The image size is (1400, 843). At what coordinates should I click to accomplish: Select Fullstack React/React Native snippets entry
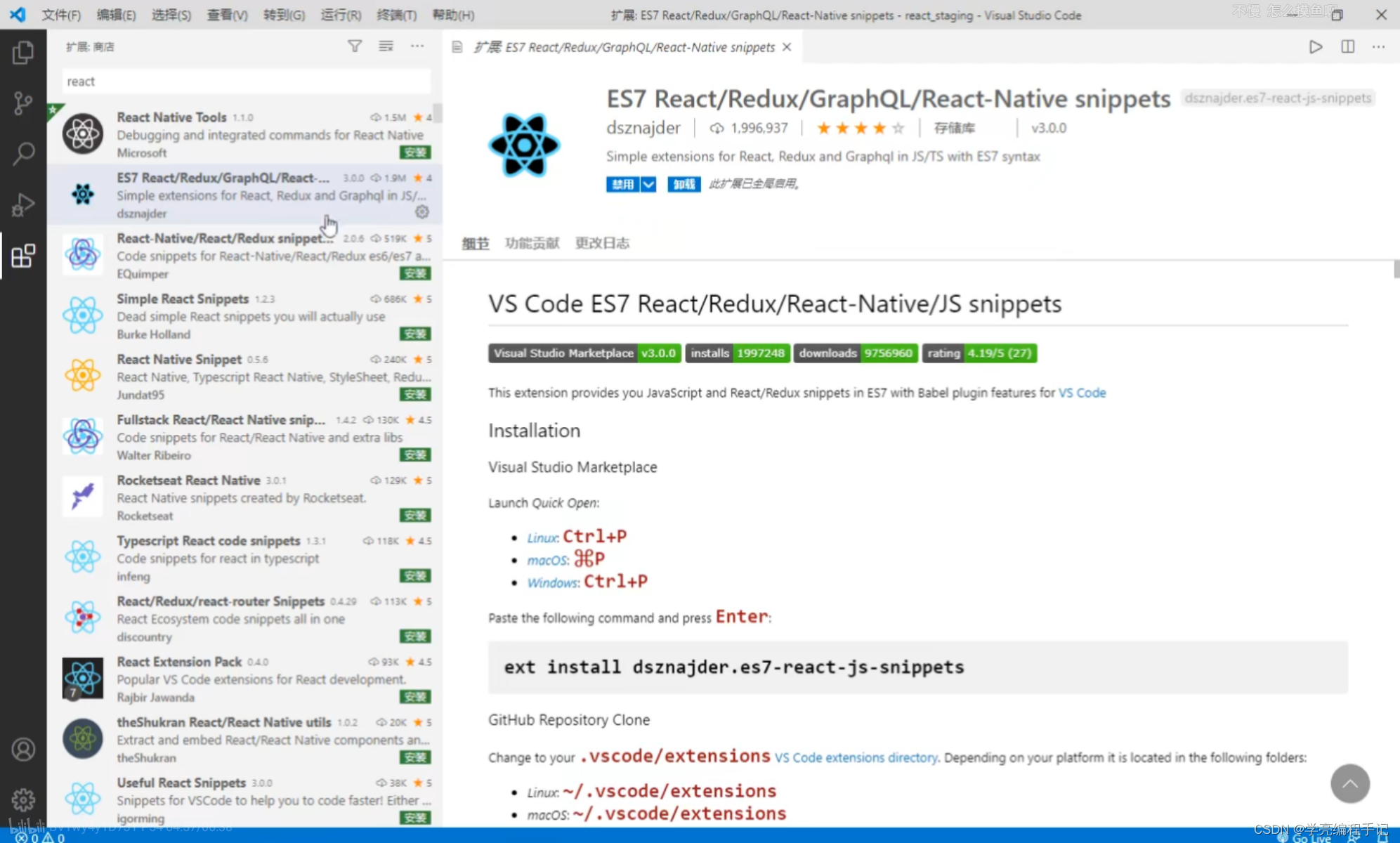[244, 436]
